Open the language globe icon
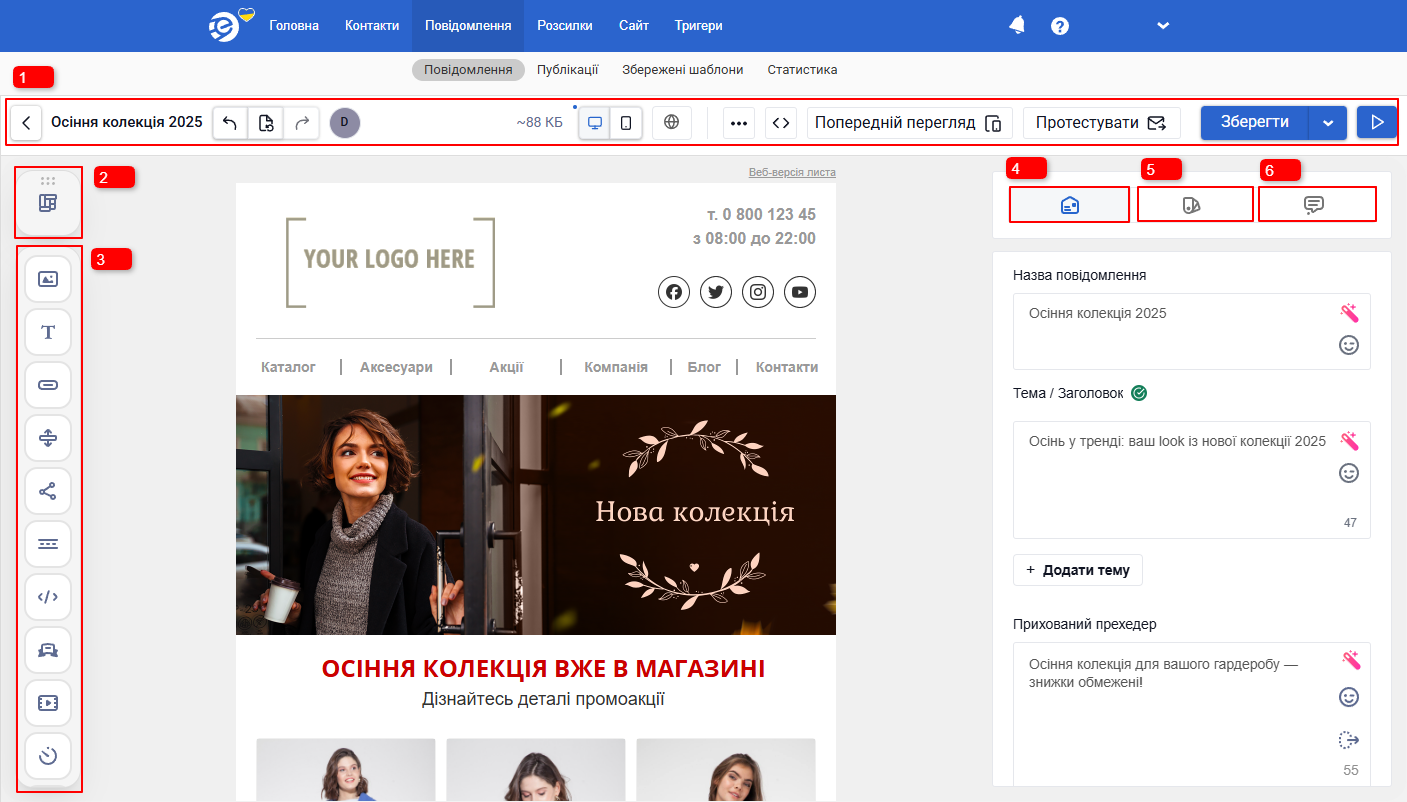Screen dimensions: 1407x802 [672, 123]
